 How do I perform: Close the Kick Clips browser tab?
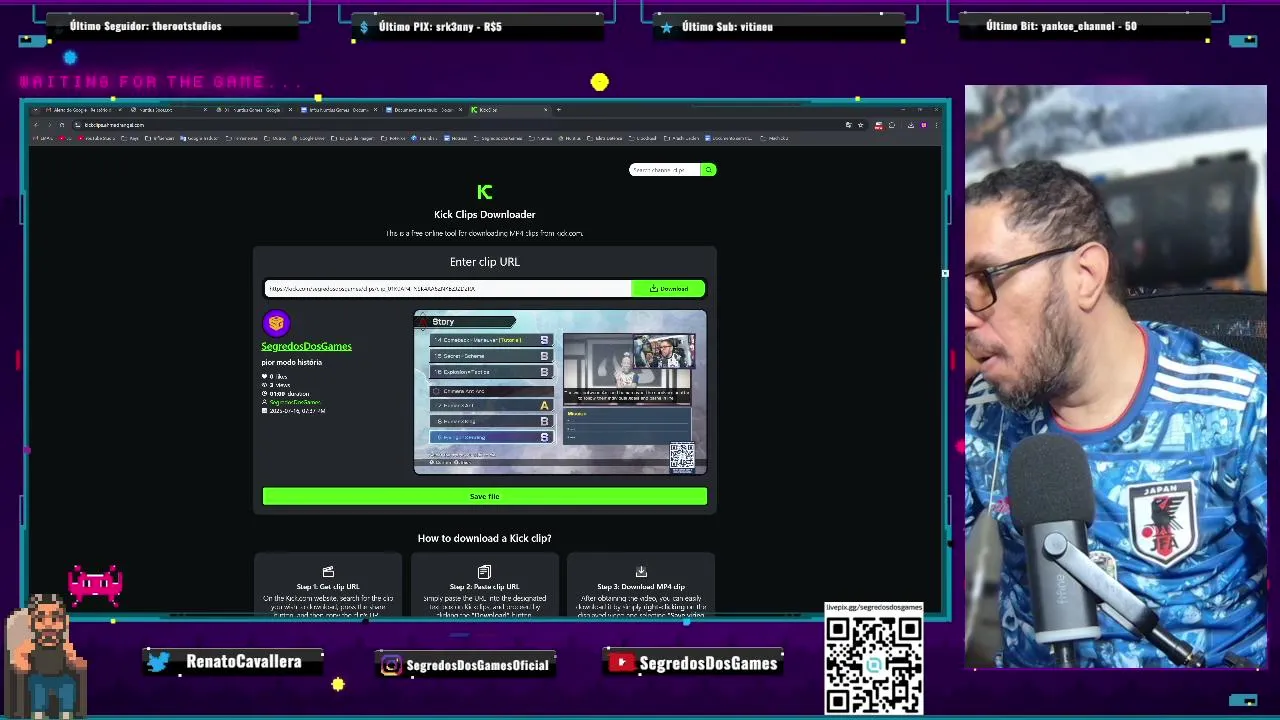[545, 109]
